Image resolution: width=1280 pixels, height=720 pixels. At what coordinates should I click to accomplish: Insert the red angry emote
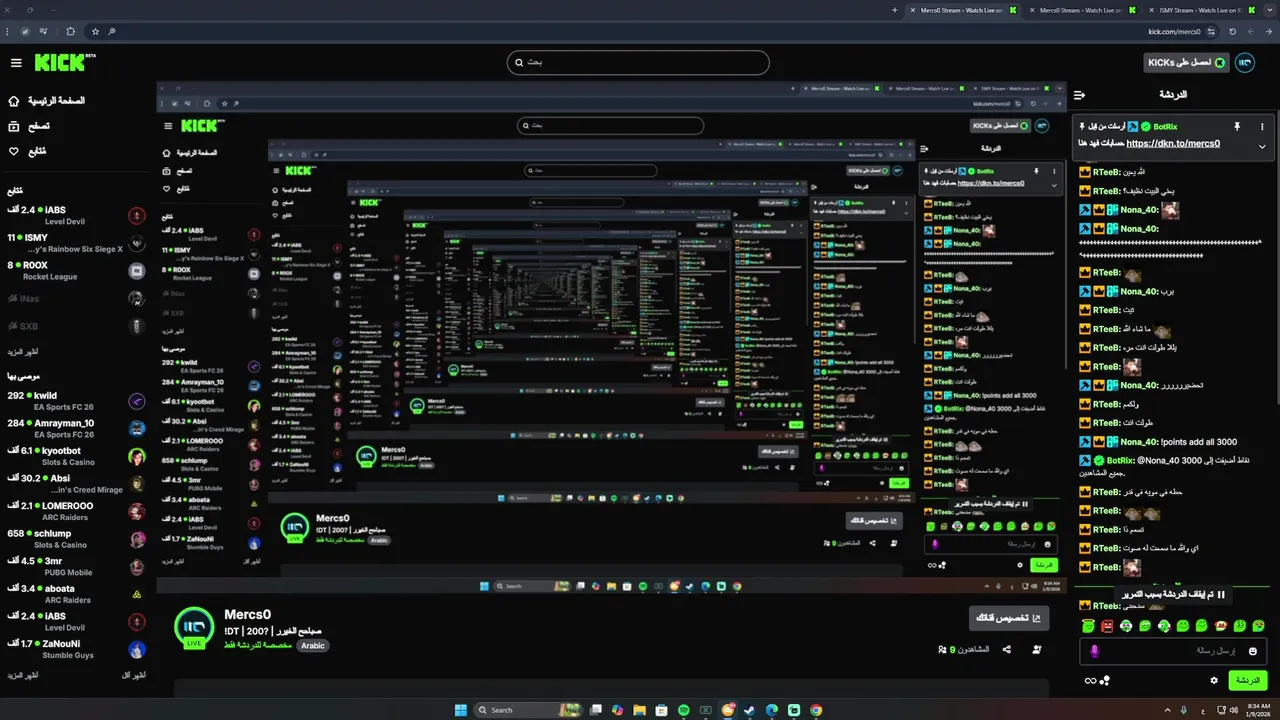click(x=1107, y=626)
